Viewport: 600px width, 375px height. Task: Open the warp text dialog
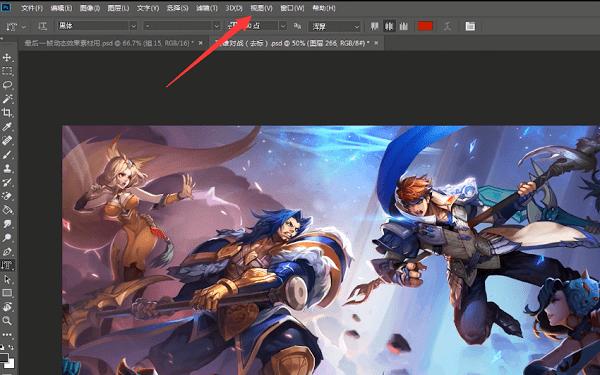pos(447,26)
